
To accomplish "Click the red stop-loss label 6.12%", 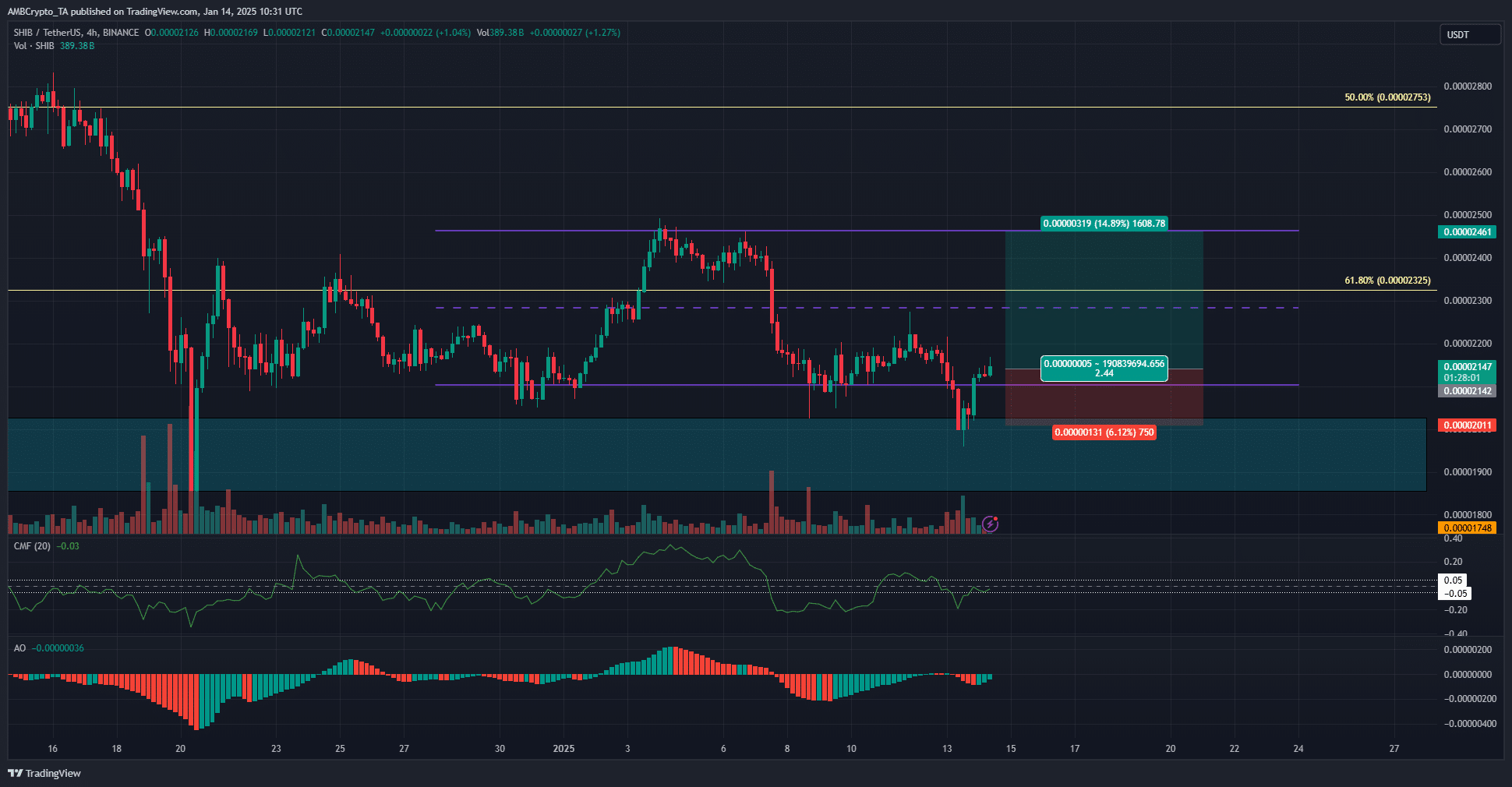I will (1104, 432).
